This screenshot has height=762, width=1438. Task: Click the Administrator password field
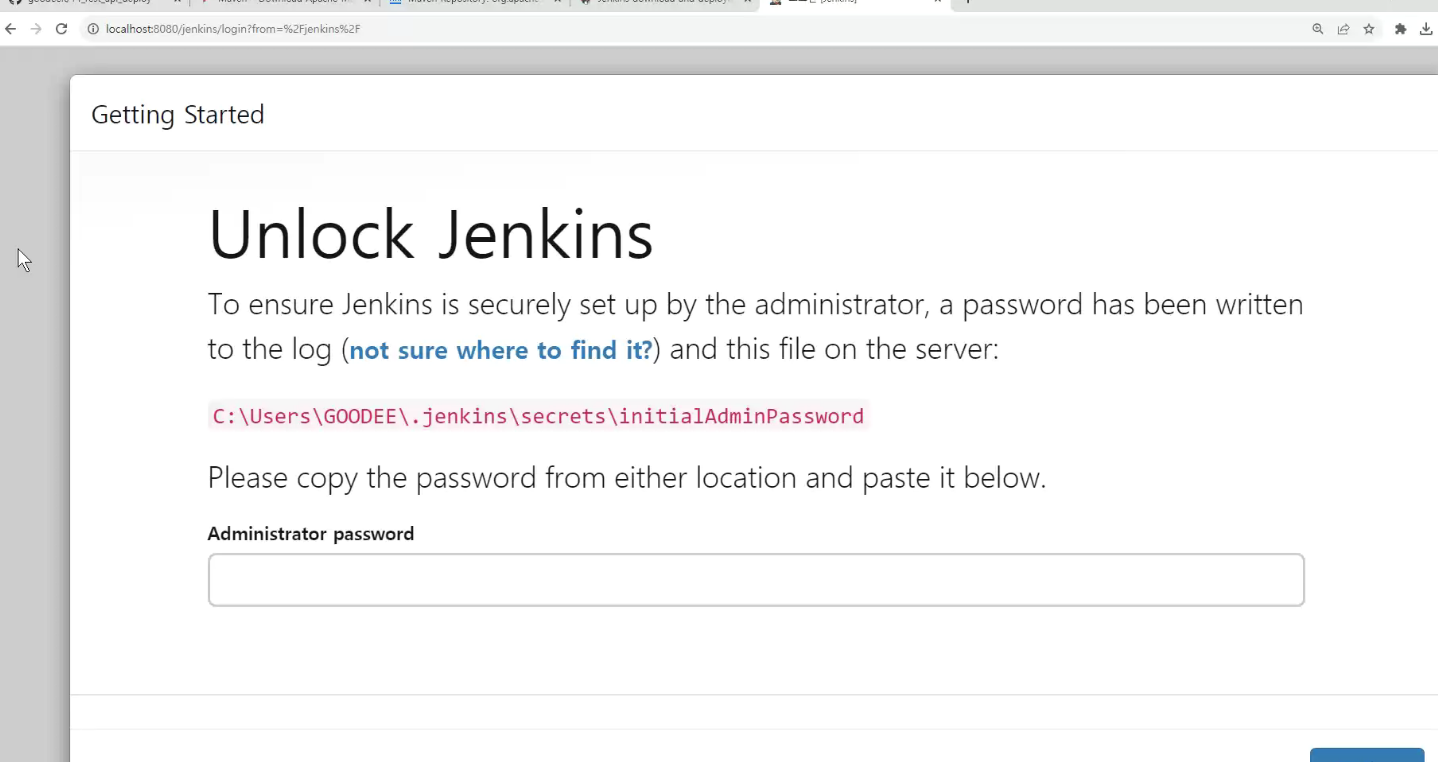click(756, 580)
